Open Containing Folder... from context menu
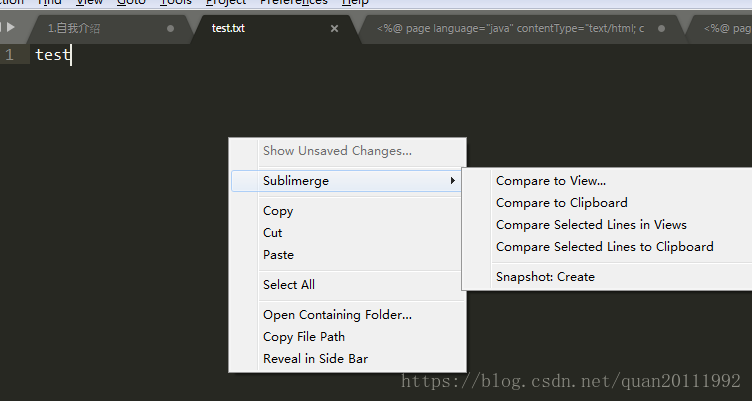This screenshot has height=401, width=752. point(337,315)
